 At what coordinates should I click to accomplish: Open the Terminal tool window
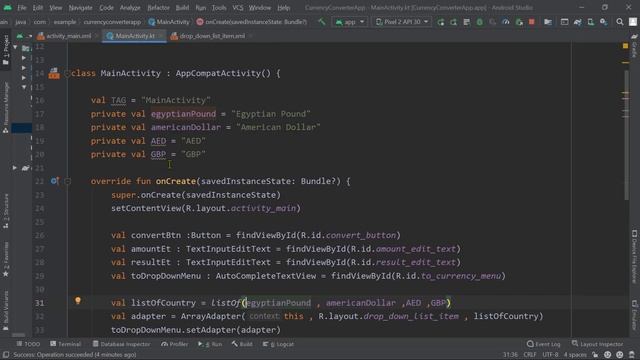point(66,344)
